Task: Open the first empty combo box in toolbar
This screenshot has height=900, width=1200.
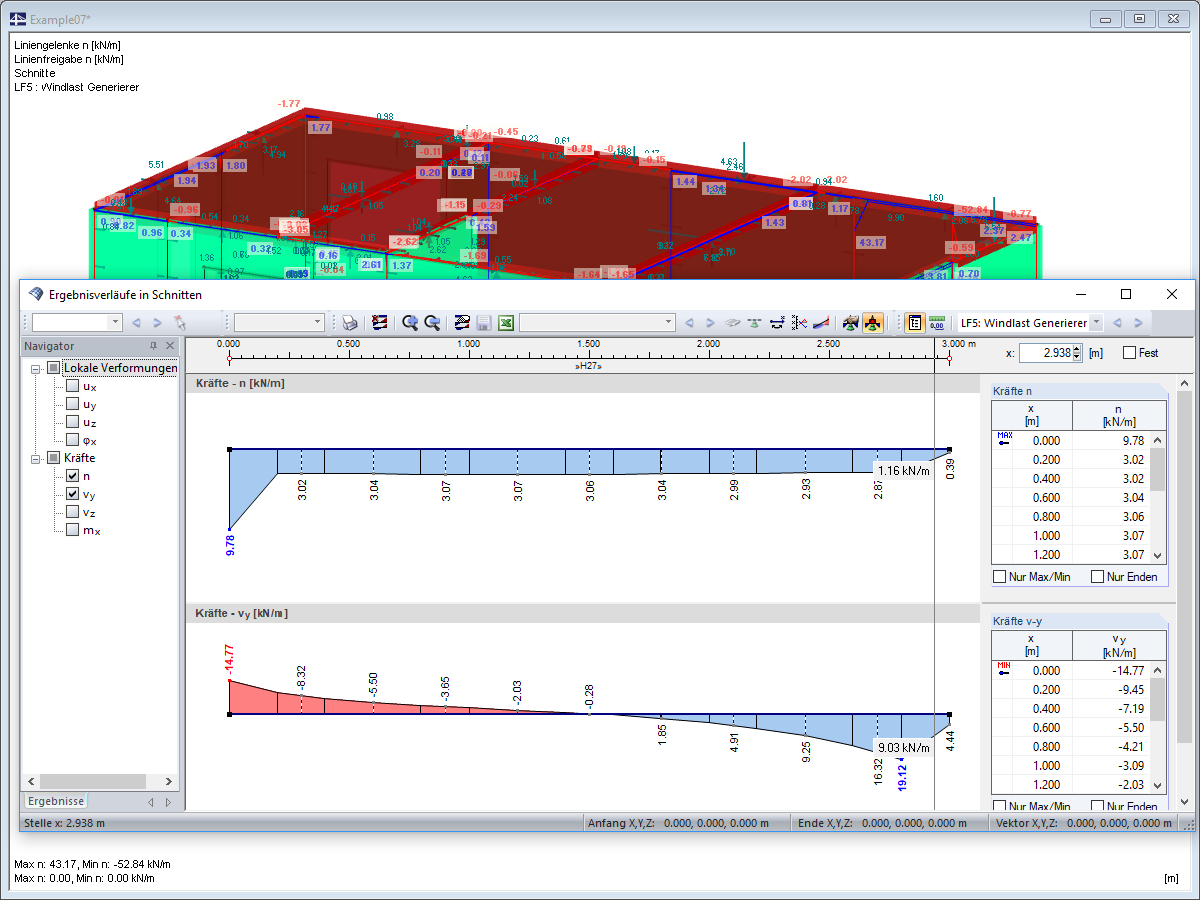Action: (115, 323)
